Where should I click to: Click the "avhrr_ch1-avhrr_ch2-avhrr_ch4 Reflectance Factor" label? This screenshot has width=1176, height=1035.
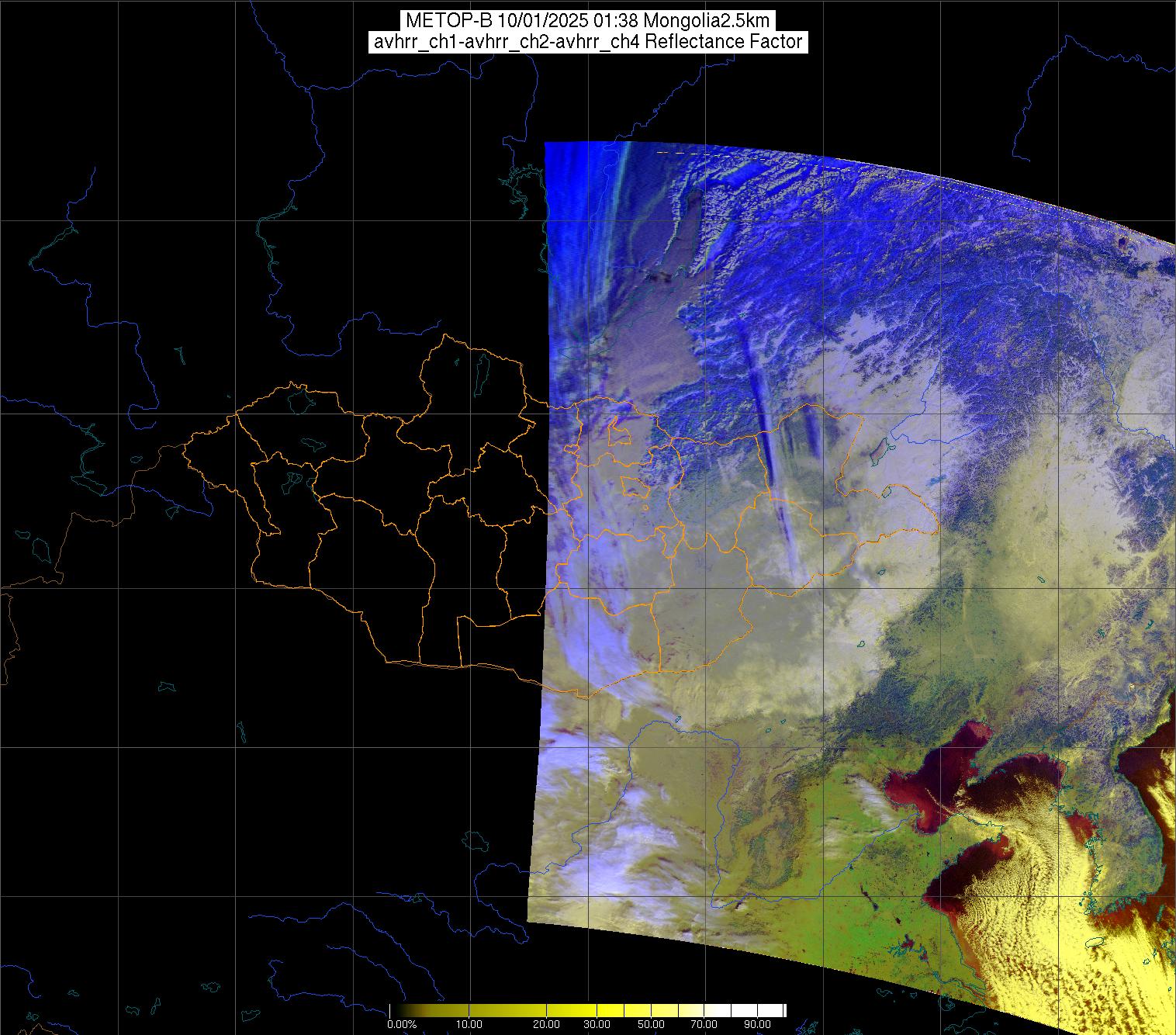(587, 42)
